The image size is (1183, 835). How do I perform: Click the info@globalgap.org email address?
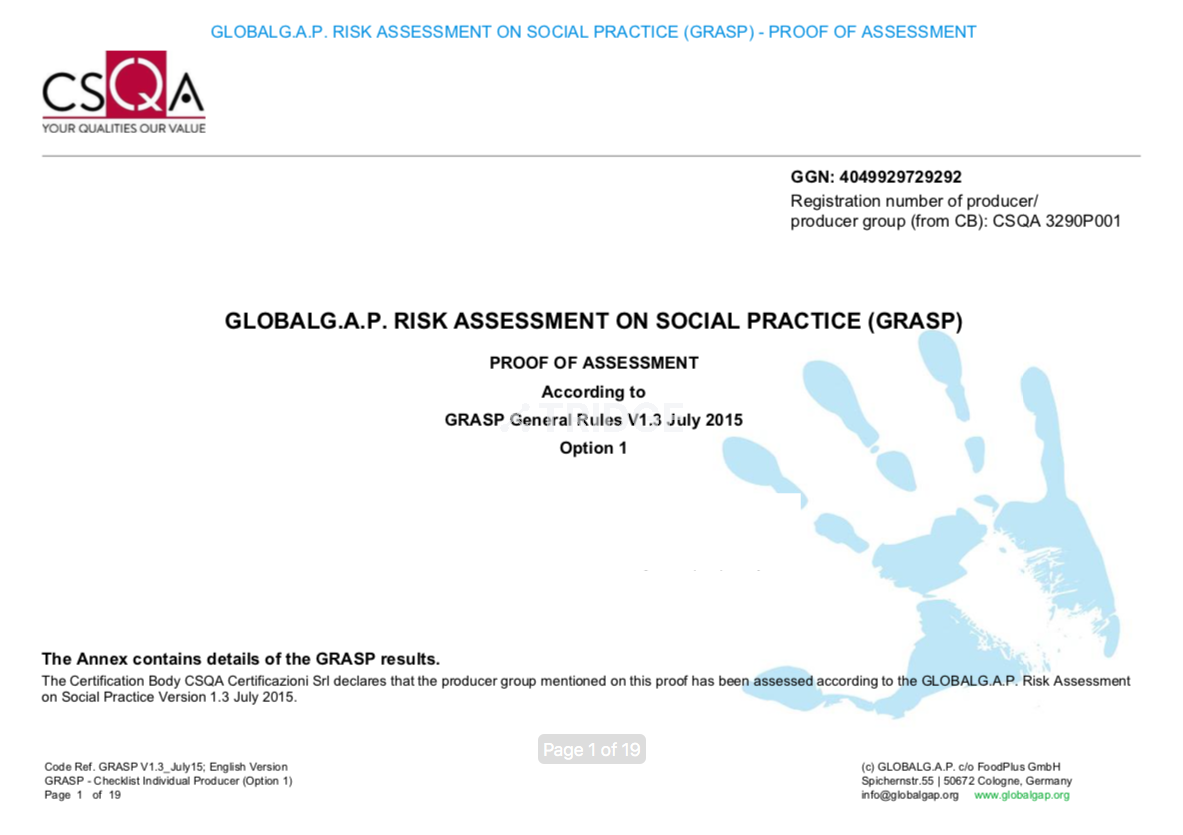[x=909, y=795]
